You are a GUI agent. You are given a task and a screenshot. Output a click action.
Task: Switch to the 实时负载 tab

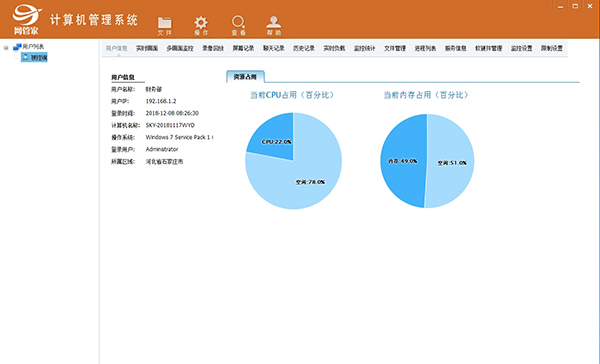pos(334,48)
